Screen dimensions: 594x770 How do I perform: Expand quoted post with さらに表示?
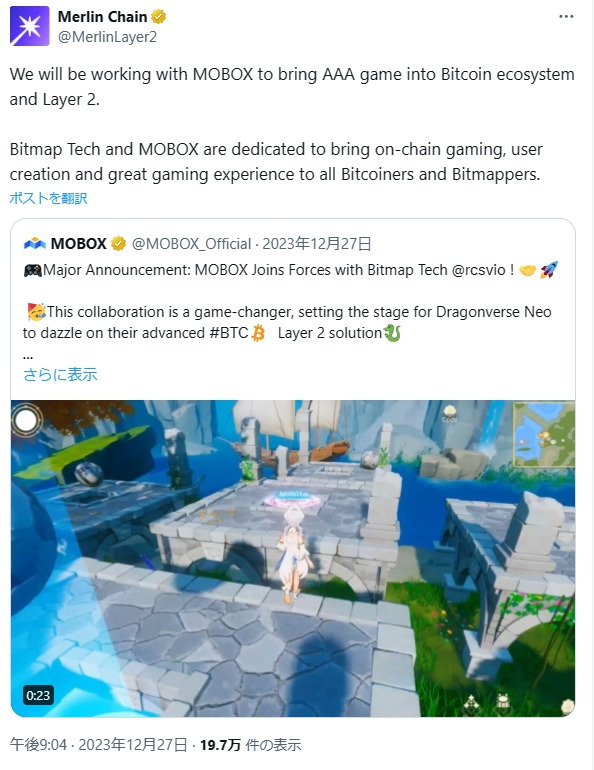60,374
